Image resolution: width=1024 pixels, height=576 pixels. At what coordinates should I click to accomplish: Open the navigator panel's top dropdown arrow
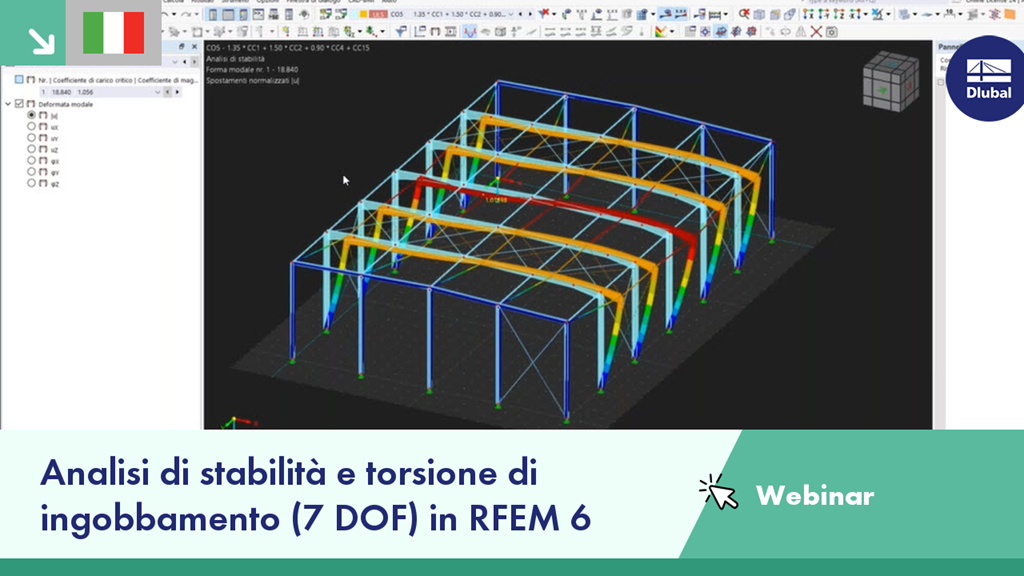click(x=174, y=62)
